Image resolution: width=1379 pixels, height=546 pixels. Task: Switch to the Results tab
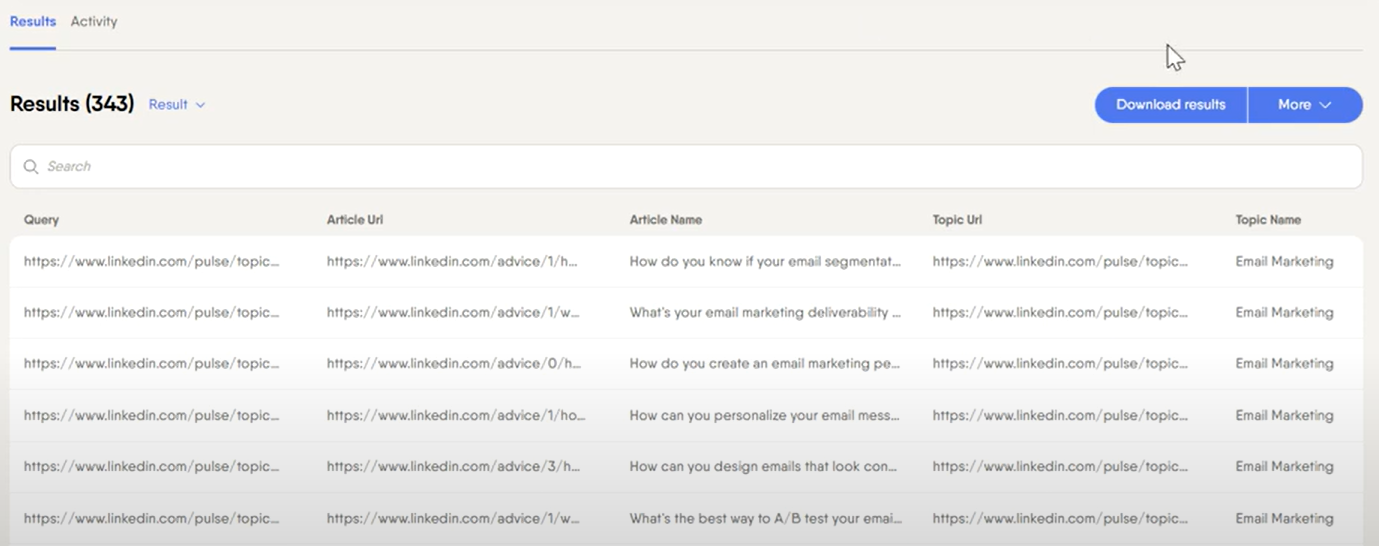point(33,21)
